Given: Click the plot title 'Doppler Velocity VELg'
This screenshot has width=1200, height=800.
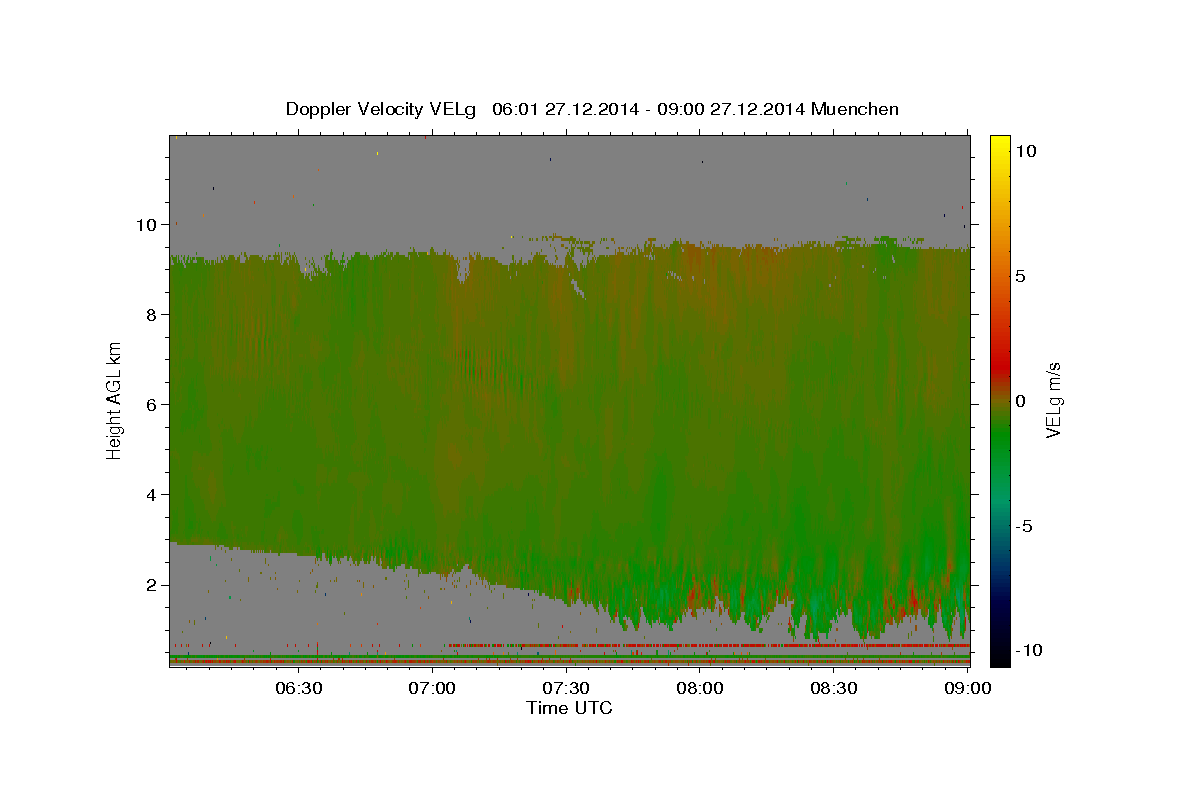Looking at the screenshot, I should [x=382, y=109].
